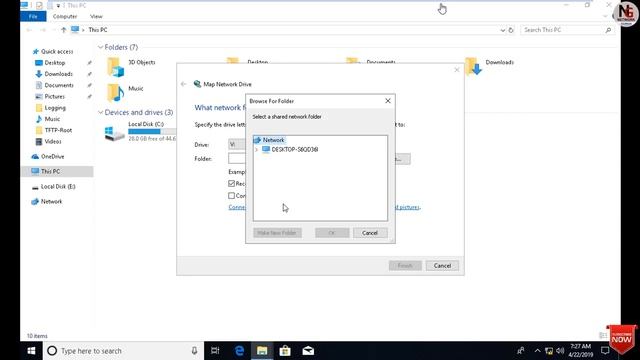The width and height of the screenshot is (640, 360).
Task: Open the View ribbon tab
Action: tap(96, 16)
